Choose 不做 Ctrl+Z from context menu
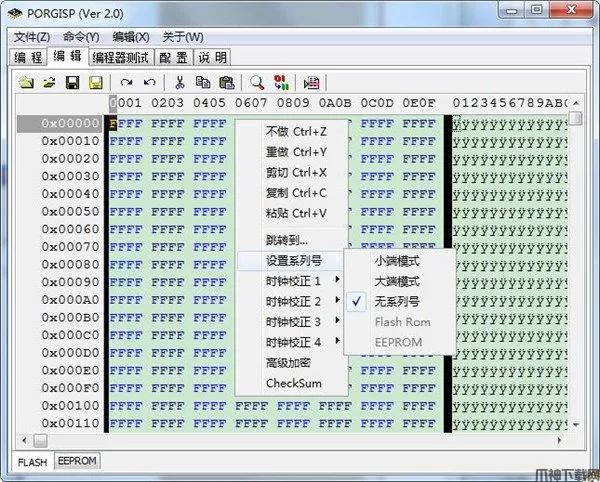 pyautogui.click(x=292, y=132)
